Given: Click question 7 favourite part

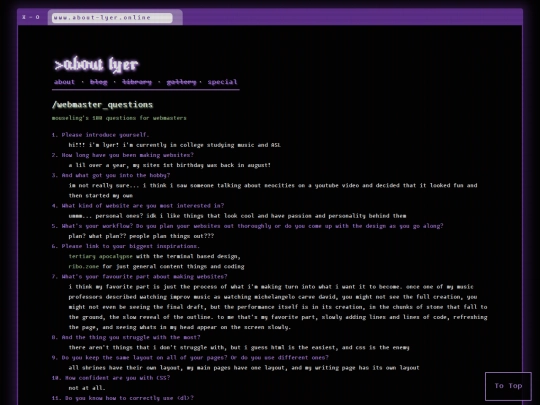Looking at the screenshot, I should point(139,277).
